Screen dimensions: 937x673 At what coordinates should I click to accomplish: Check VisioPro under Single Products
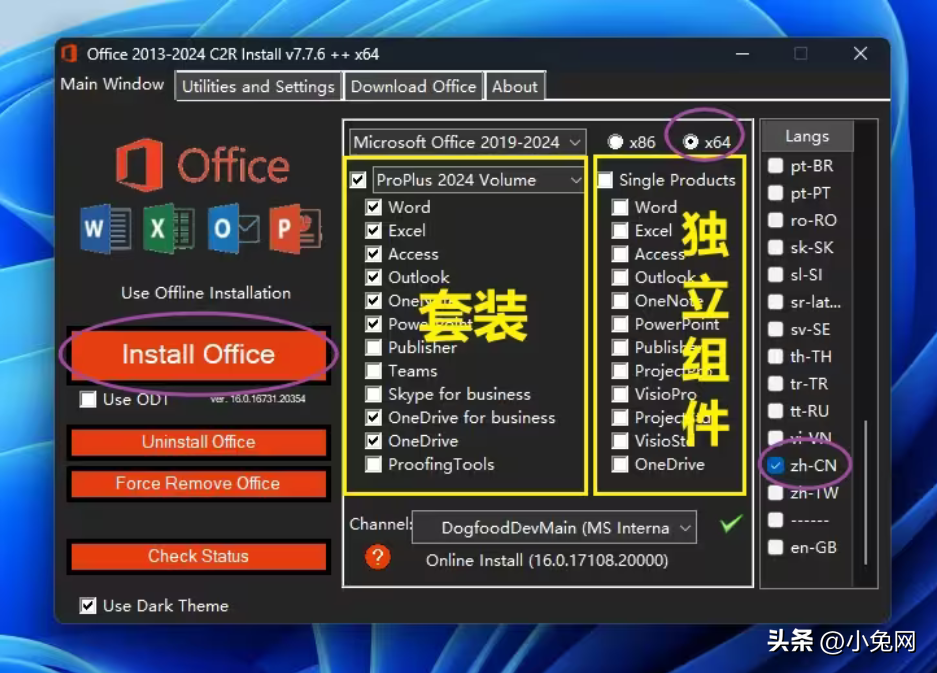pyautogui.click(x=620, y=394)
